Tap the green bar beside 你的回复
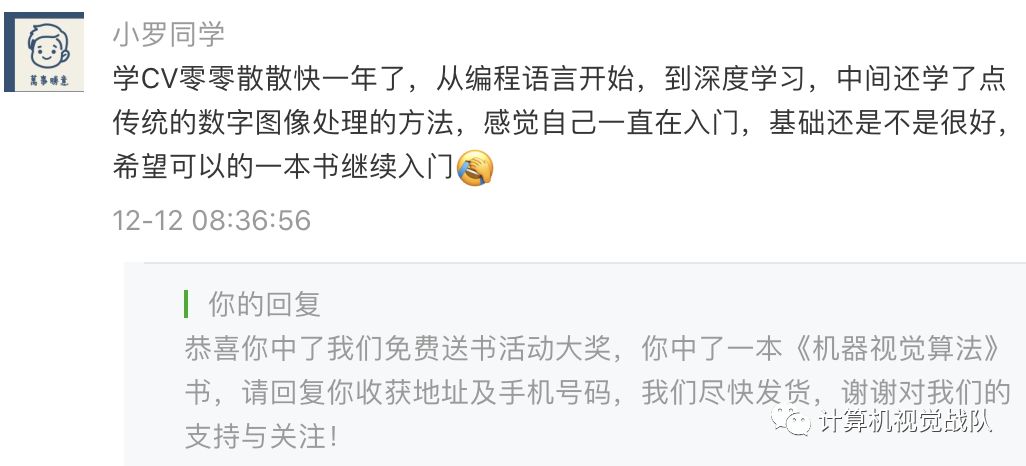Screen dimensions: 1026x466 [186, 304]
